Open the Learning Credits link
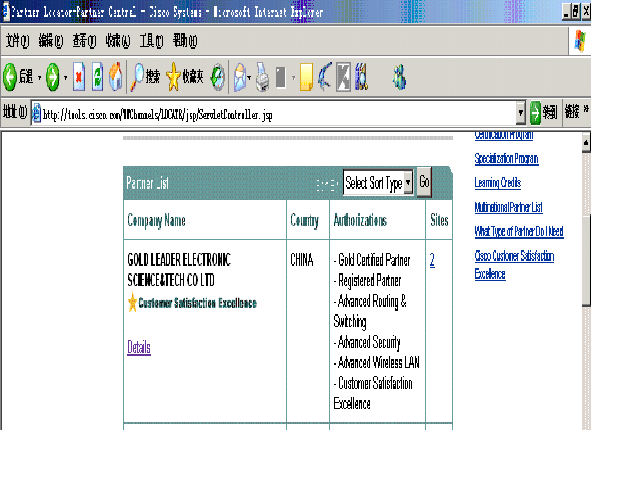Screen dimensions: 620x477 click(x=498, y=183)
